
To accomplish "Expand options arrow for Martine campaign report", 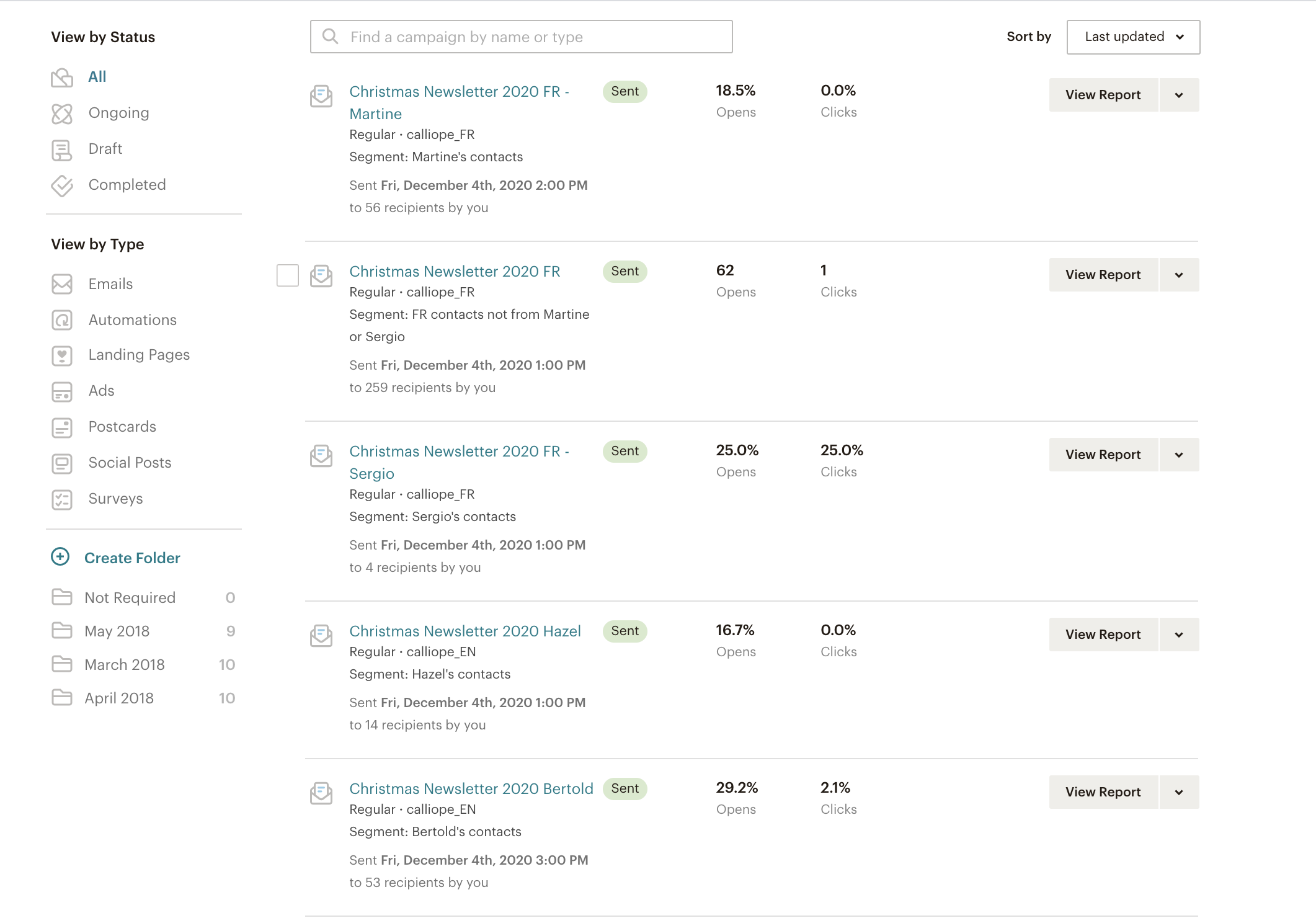I will point(1179,95).
